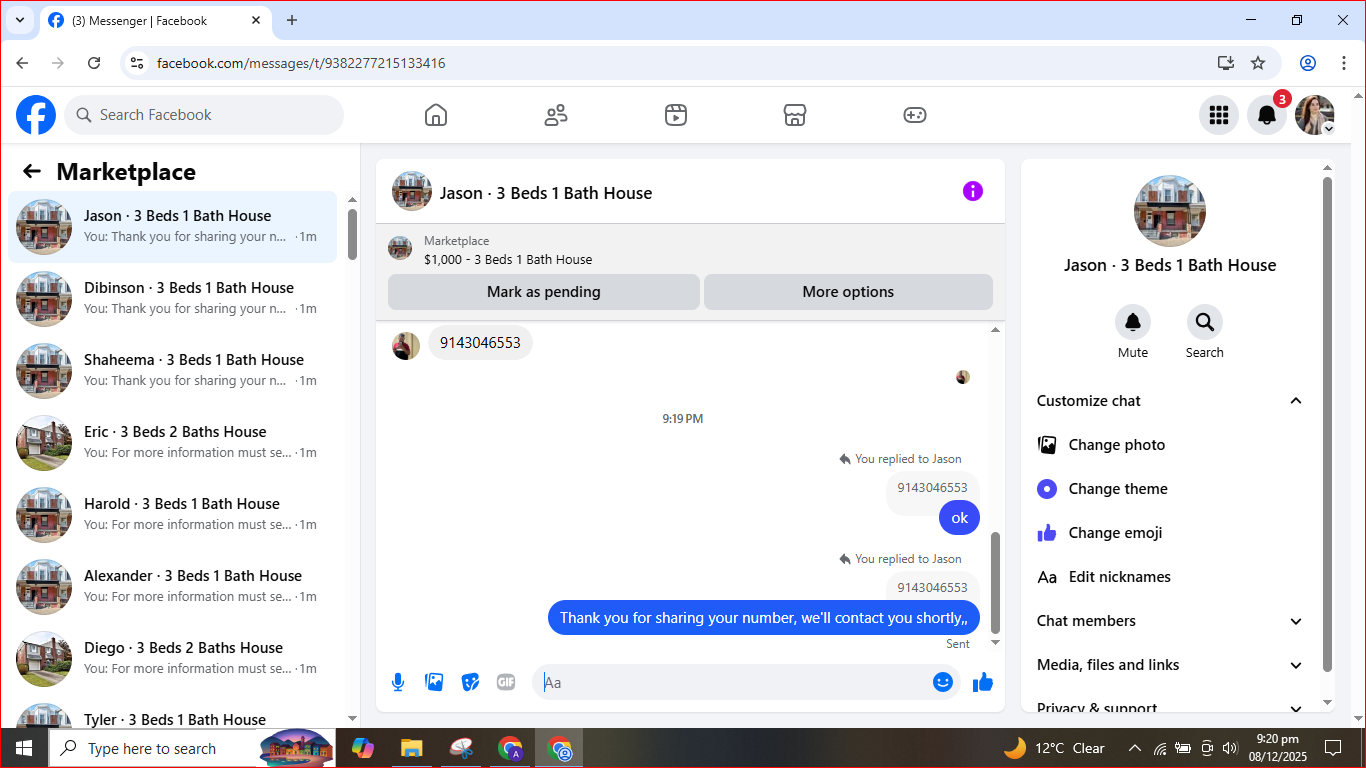Viewport: 1366px width, 768px height.
Task: Open the Copilot icon in taskbar
Action: pyautogui.click(x=362, y=748)
